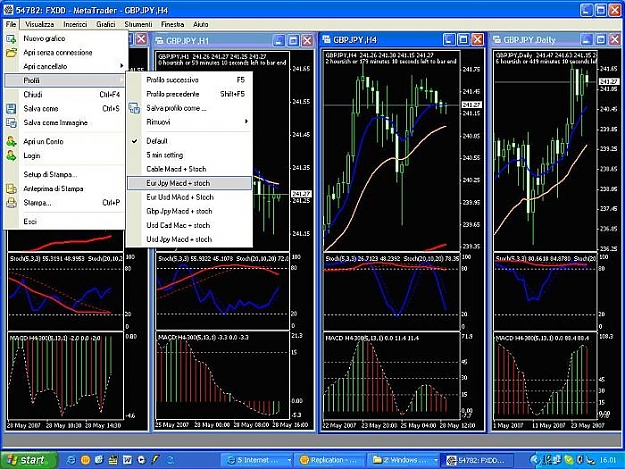Open the Visualizza menu
Viewport: 625px width, 469px height.
tap(39, 24)
